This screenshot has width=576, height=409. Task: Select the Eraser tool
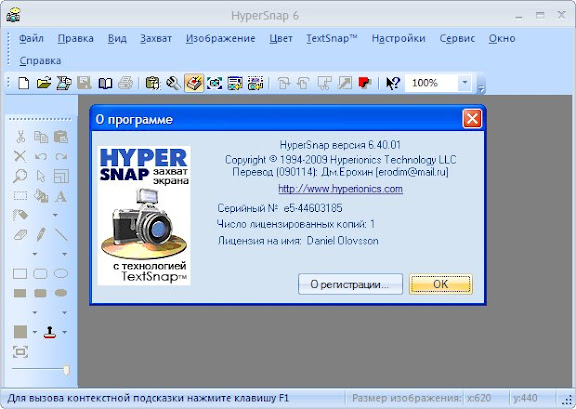tap(20, 234)
